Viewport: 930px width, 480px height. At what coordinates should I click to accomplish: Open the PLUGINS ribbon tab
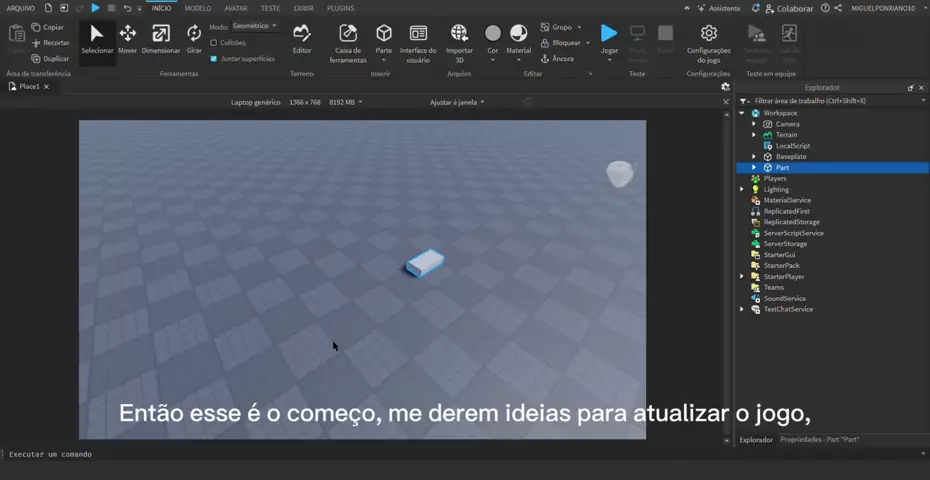click(340, 8)
